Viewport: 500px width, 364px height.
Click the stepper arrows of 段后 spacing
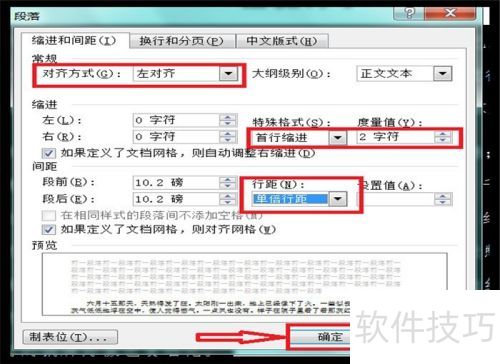coord(228,199)
